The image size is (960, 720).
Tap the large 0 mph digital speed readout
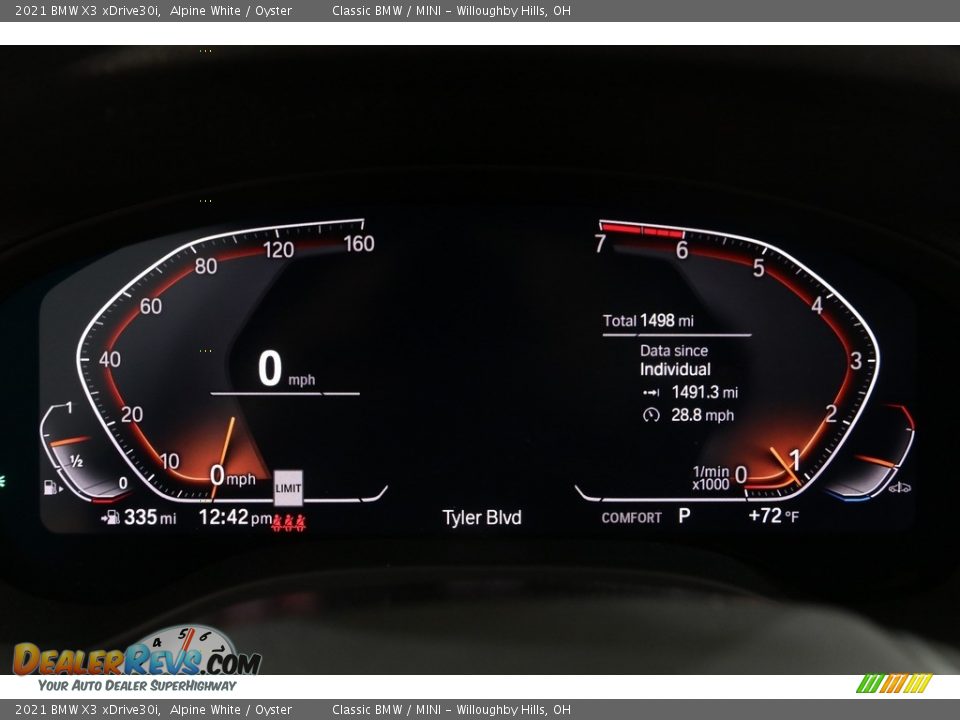[x=286, y=369]
